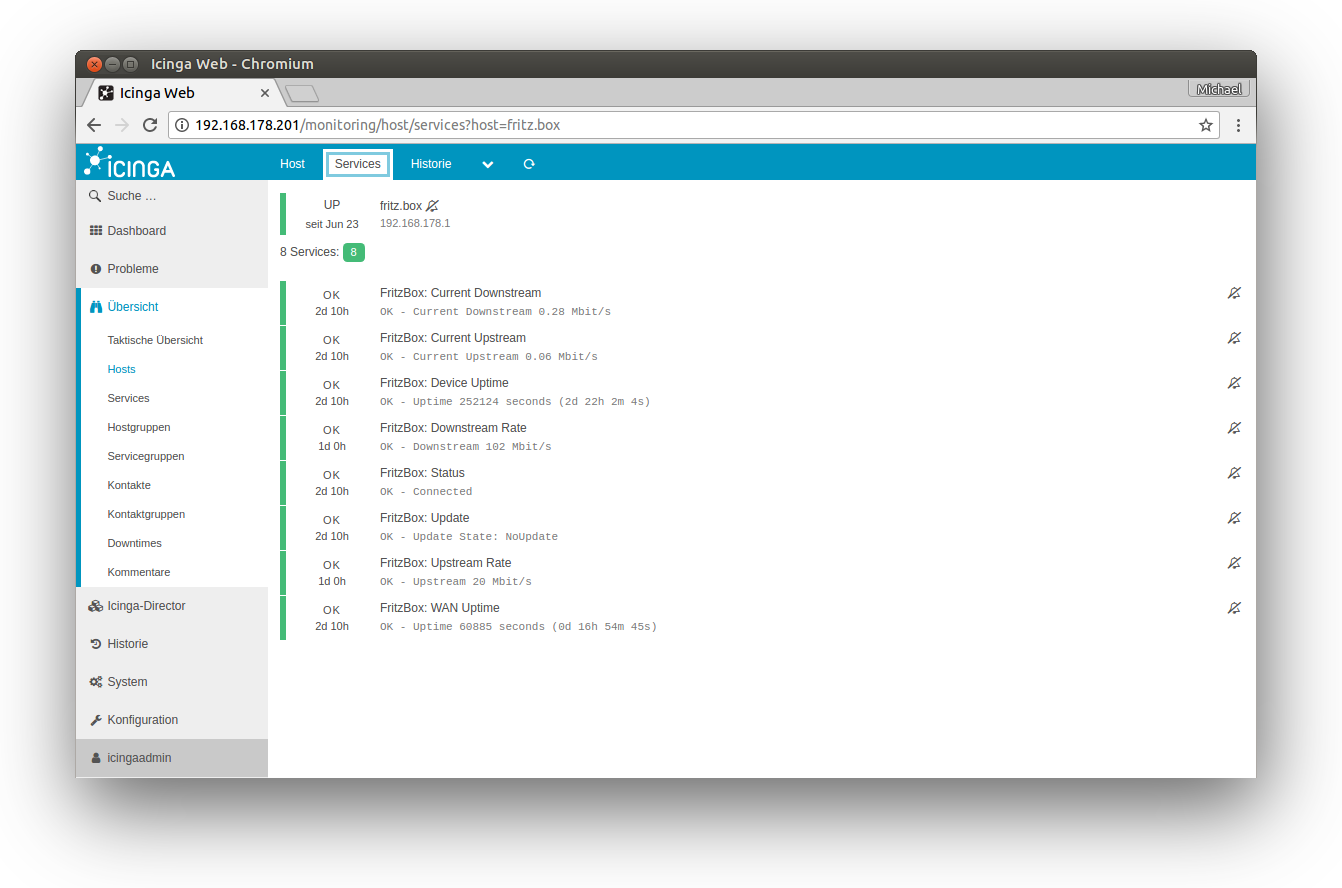Click muted bell icon on Current Downstream row
The image size is (1342, 888).
click(1234, 293)
